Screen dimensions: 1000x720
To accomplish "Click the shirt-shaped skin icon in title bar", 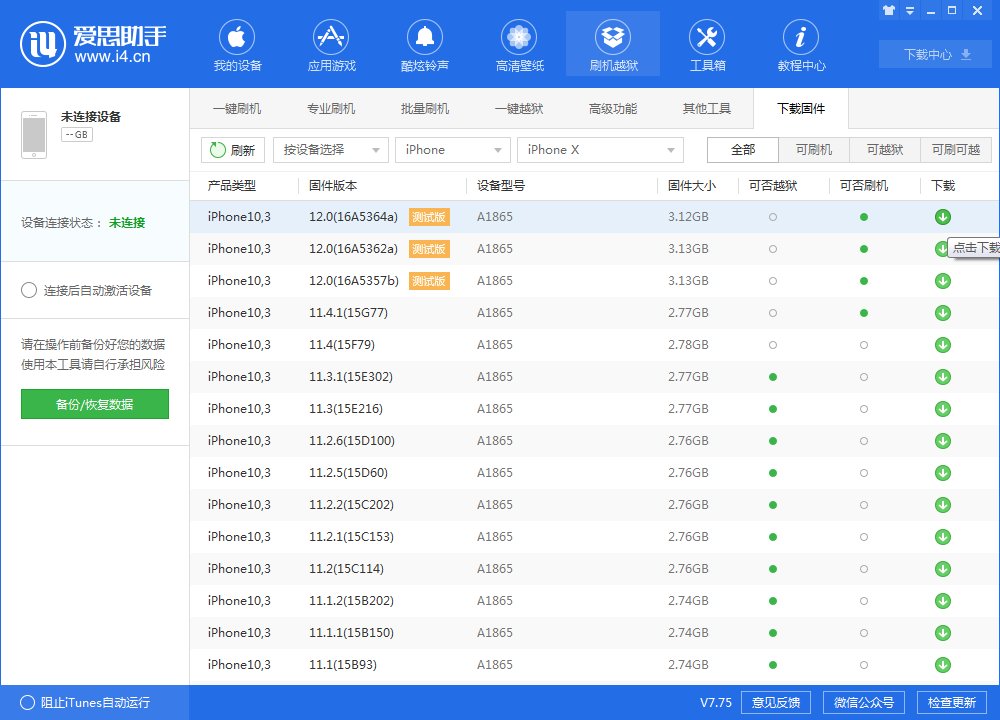I will tap(890, 10).
